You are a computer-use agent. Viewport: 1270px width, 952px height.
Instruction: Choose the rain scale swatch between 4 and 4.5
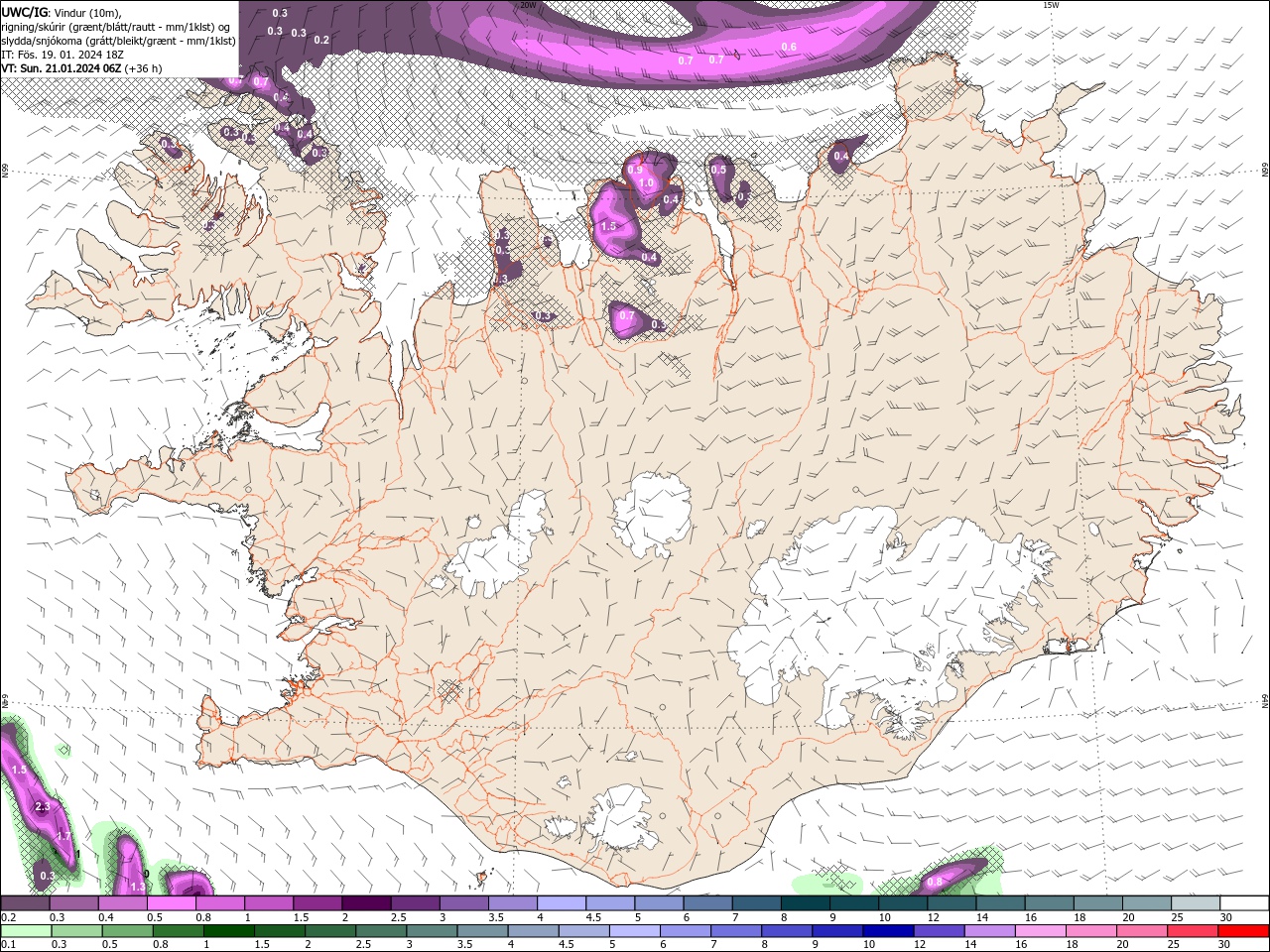point(534,931)
